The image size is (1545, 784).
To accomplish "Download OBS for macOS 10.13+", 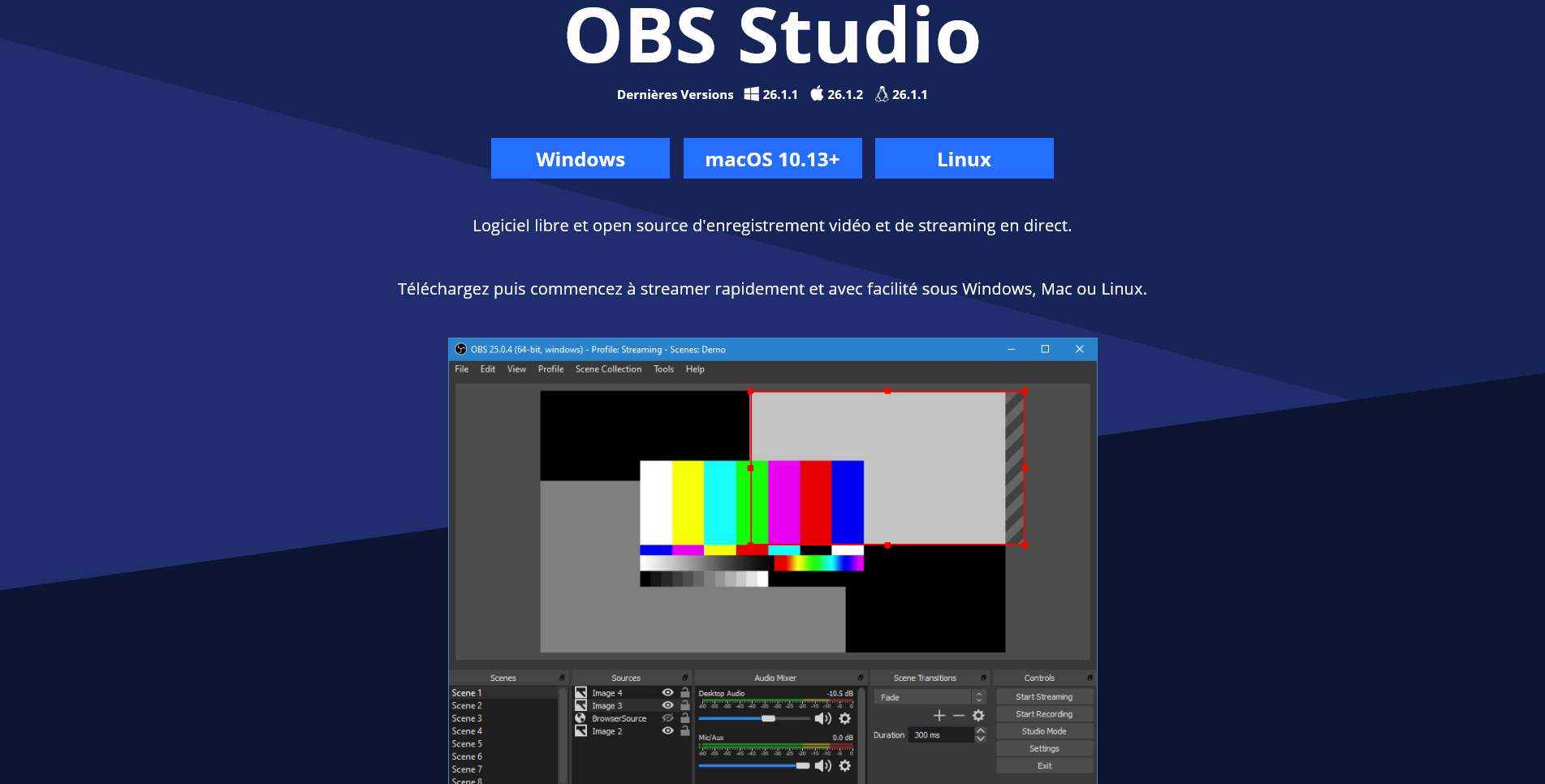I will [x=773, y=158].
